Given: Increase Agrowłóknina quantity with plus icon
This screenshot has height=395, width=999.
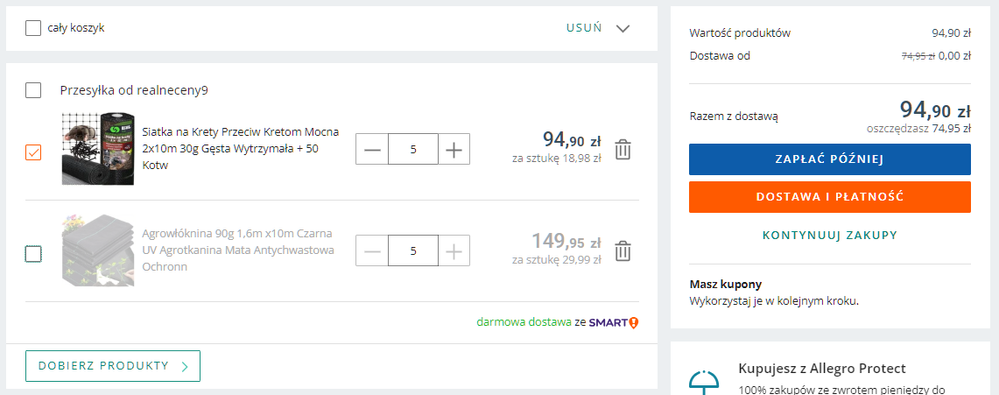Looking at the screenshot, I should click(454, 251).
